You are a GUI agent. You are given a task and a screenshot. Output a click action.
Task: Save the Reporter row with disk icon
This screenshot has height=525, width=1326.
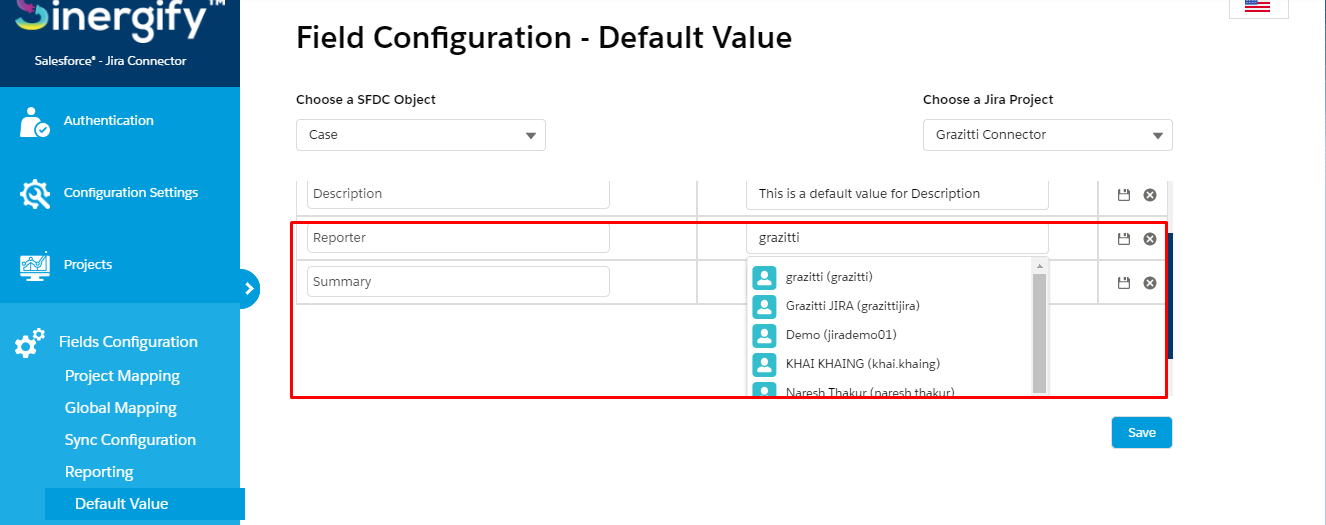point(1123,238)
